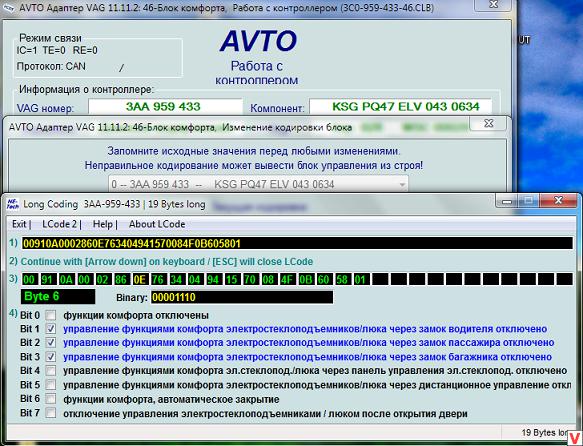Screen dimensions: 583x446
Task: Toggle Bit 0 comfort functions disabled checkbox
Action: [51, 316]
